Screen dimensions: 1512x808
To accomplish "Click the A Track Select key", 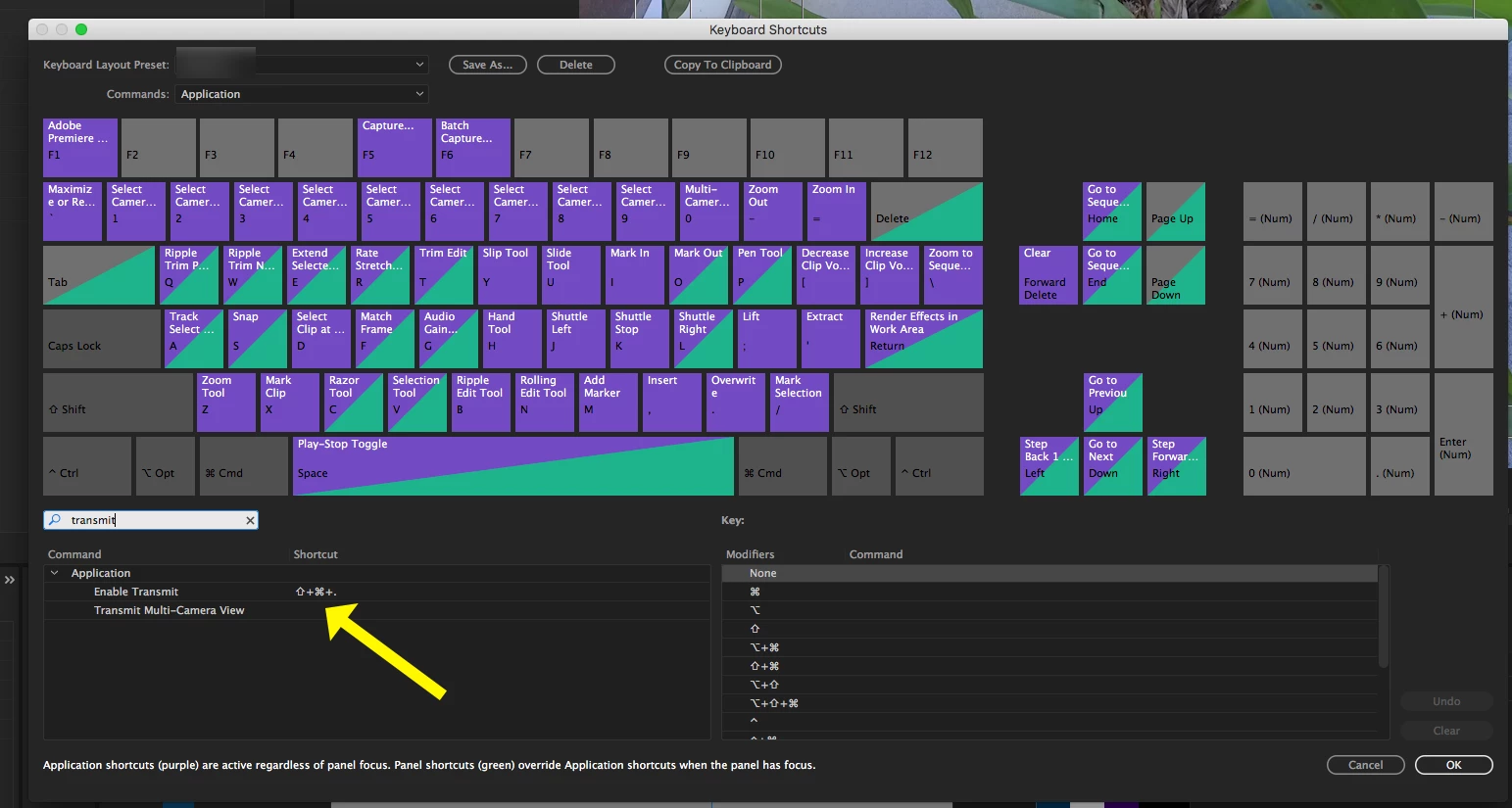I will 194,338.
